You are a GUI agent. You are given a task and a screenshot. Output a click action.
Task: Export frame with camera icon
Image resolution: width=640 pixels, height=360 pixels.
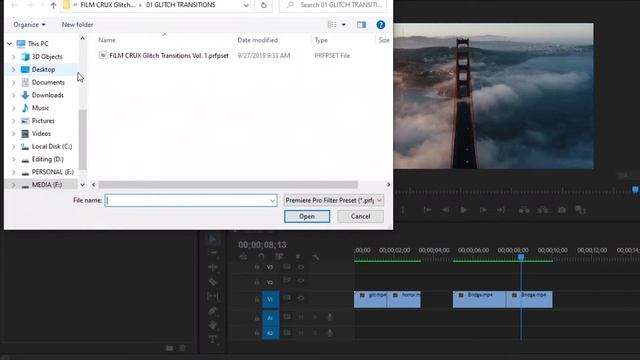[562, 210]
